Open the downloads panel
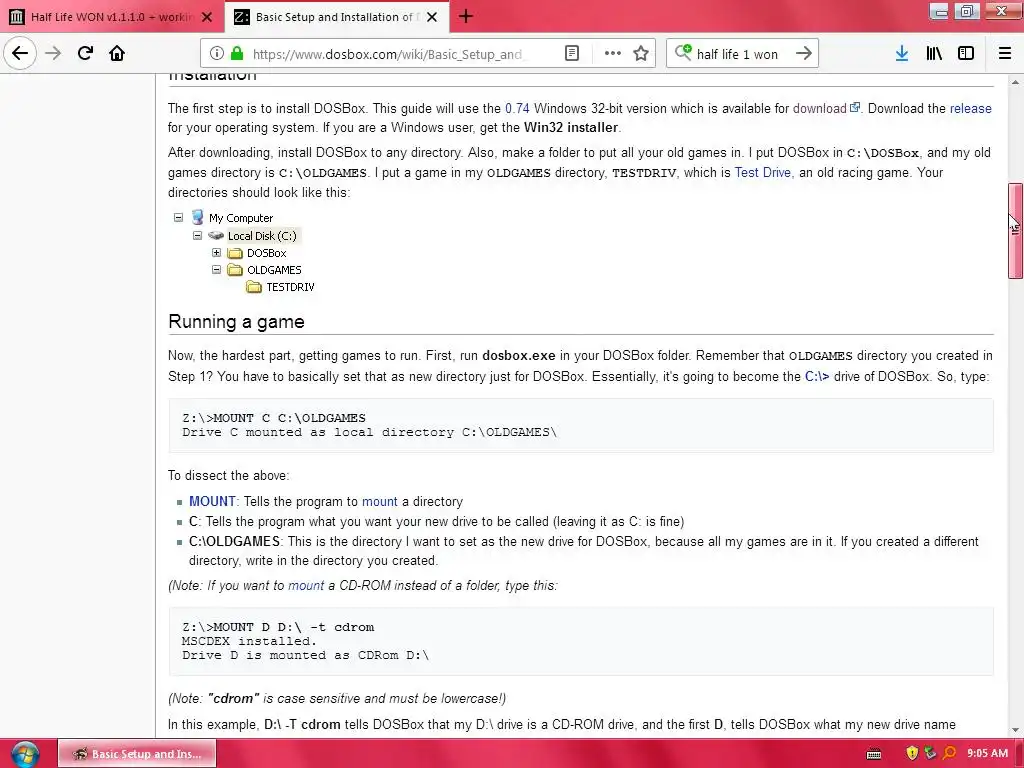 [902, 54]
